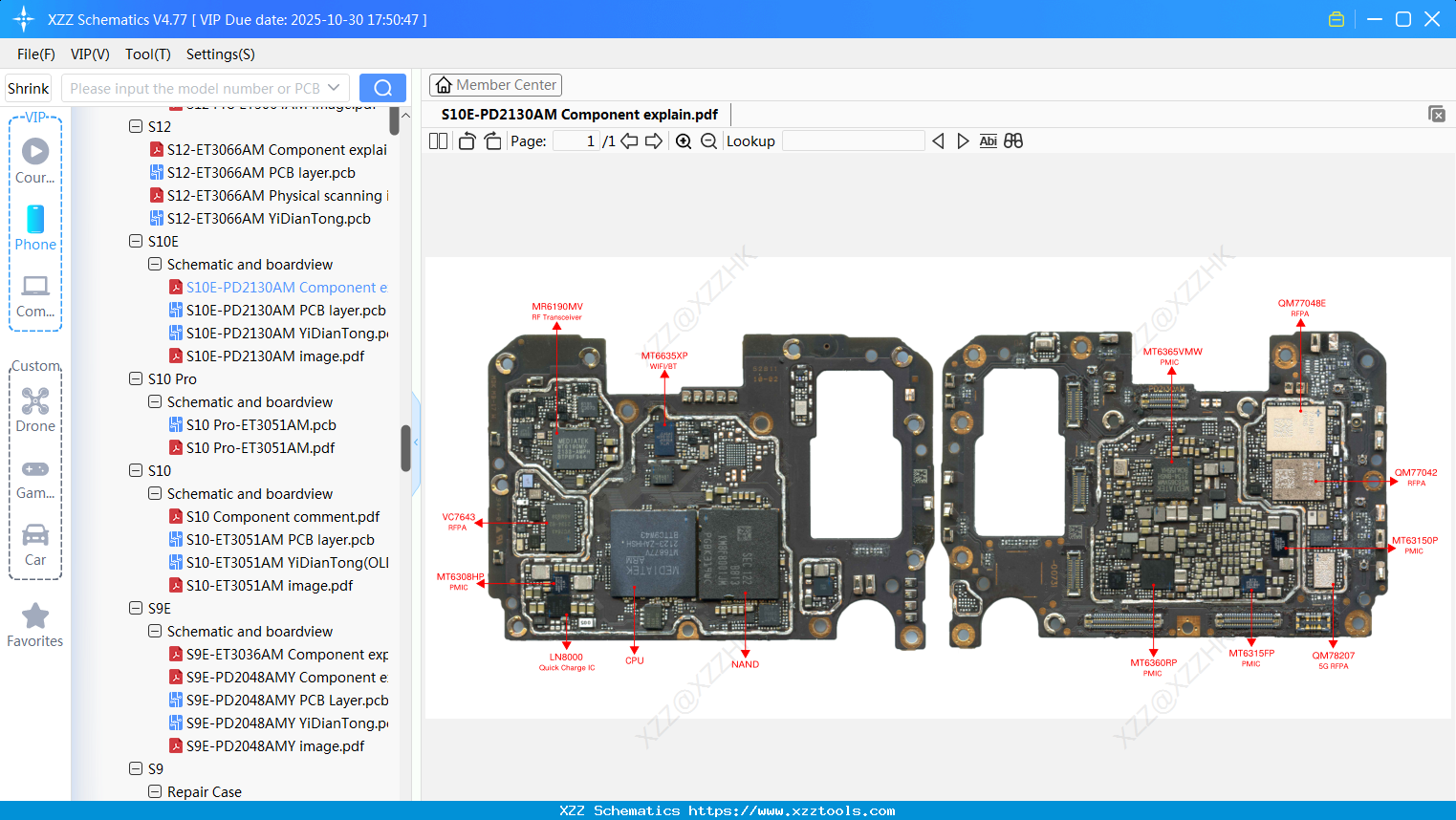
Task: Click the window icon at document tab right
Action: (x=1437, y=114)
